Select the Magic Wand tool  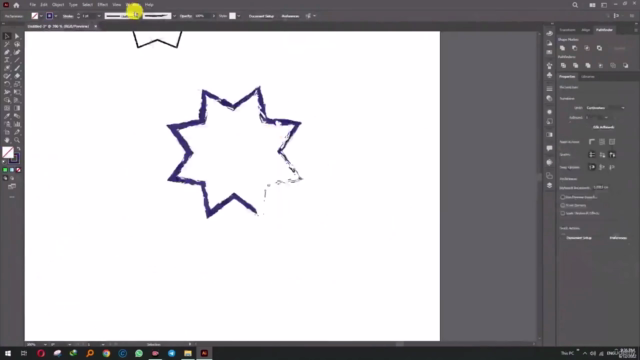click(x=7, y=44)
